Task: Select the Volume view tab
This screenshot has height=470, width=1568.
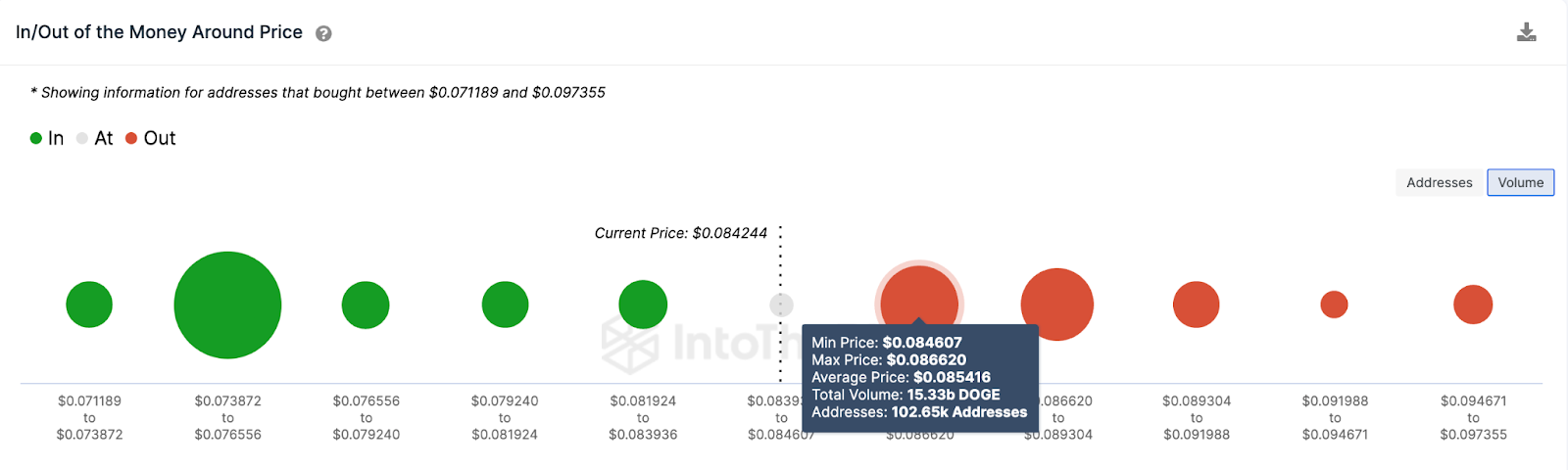Action: (1520, 182)
